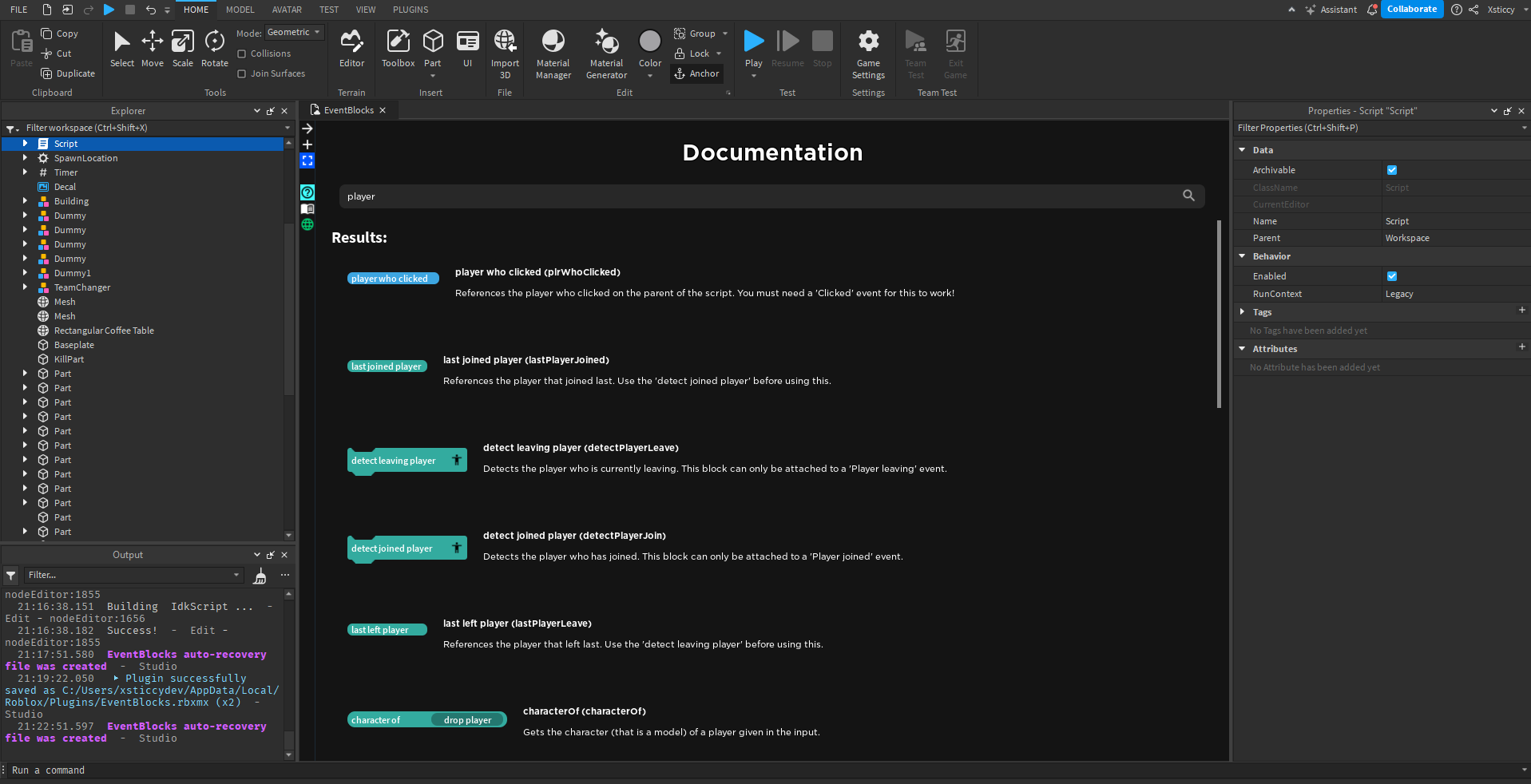Open the Toolbox
Image resolution: width=1531 pixels, height=784 pixels.
pos(398,49)
